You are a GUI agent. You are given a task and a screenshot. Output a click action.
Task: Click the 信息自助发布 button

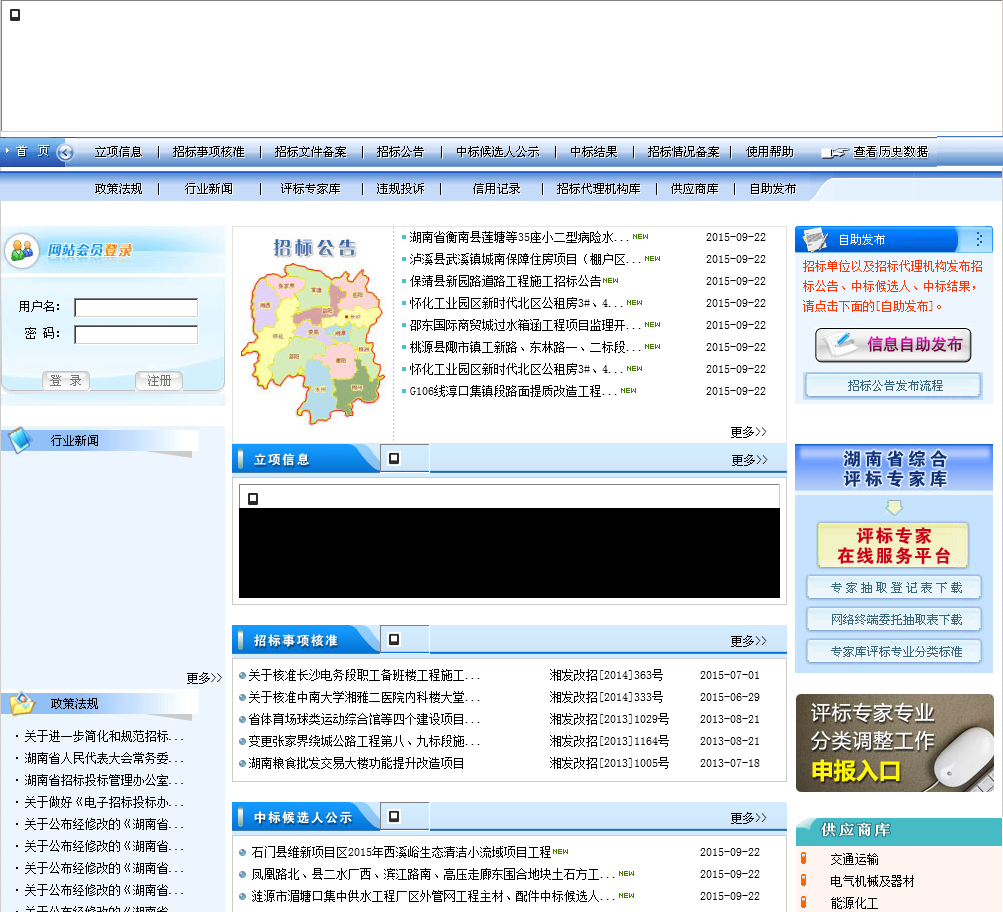pyautogui.click(x=893, y=345)
